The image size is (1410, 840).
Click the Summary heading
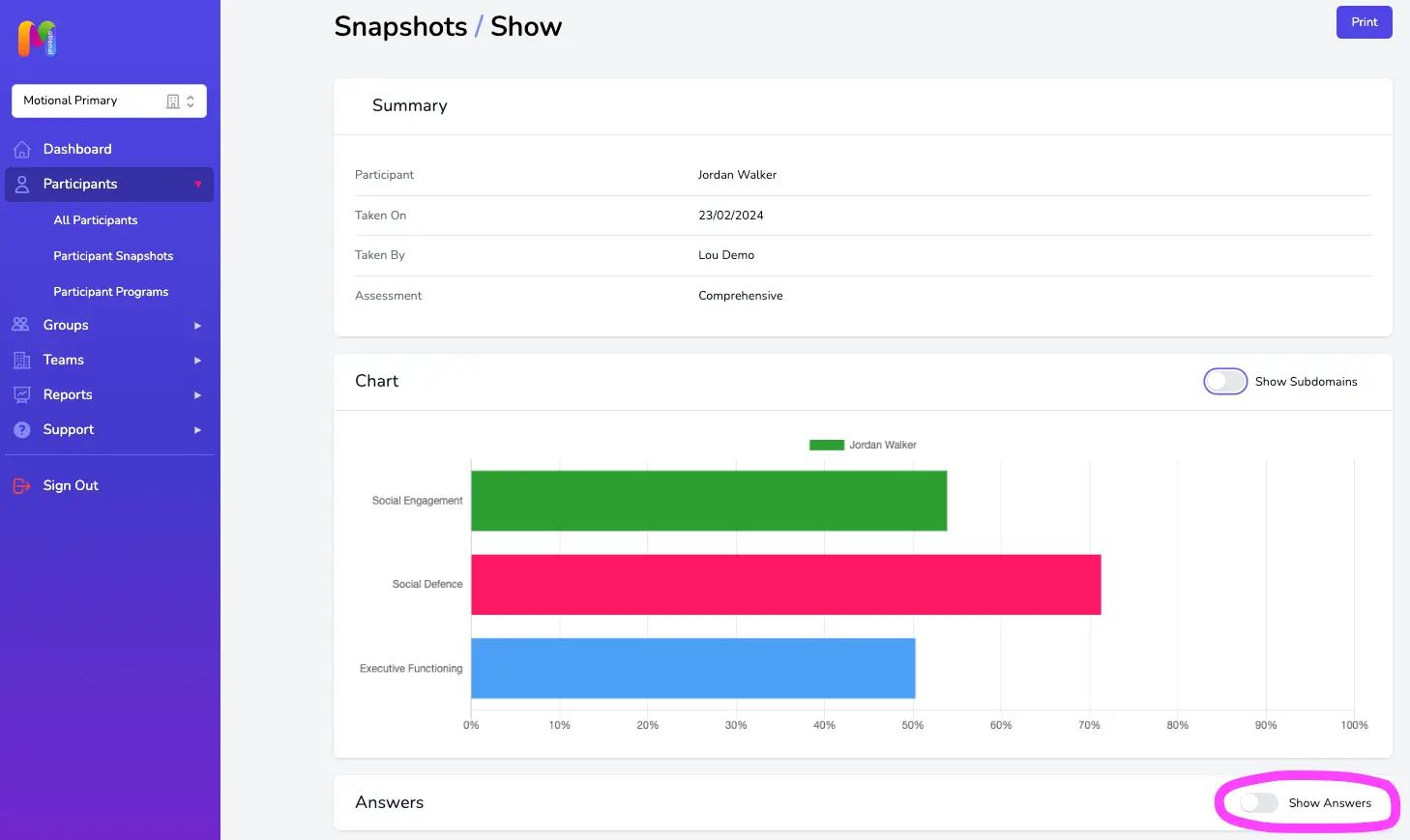tap(410, 105)
